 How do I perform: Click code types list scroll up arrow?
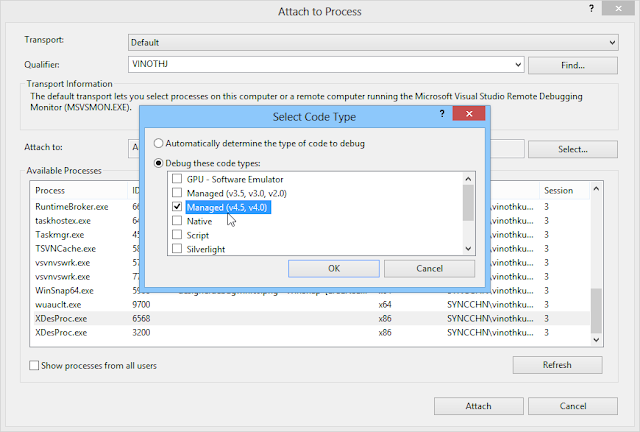pos(468,179)
